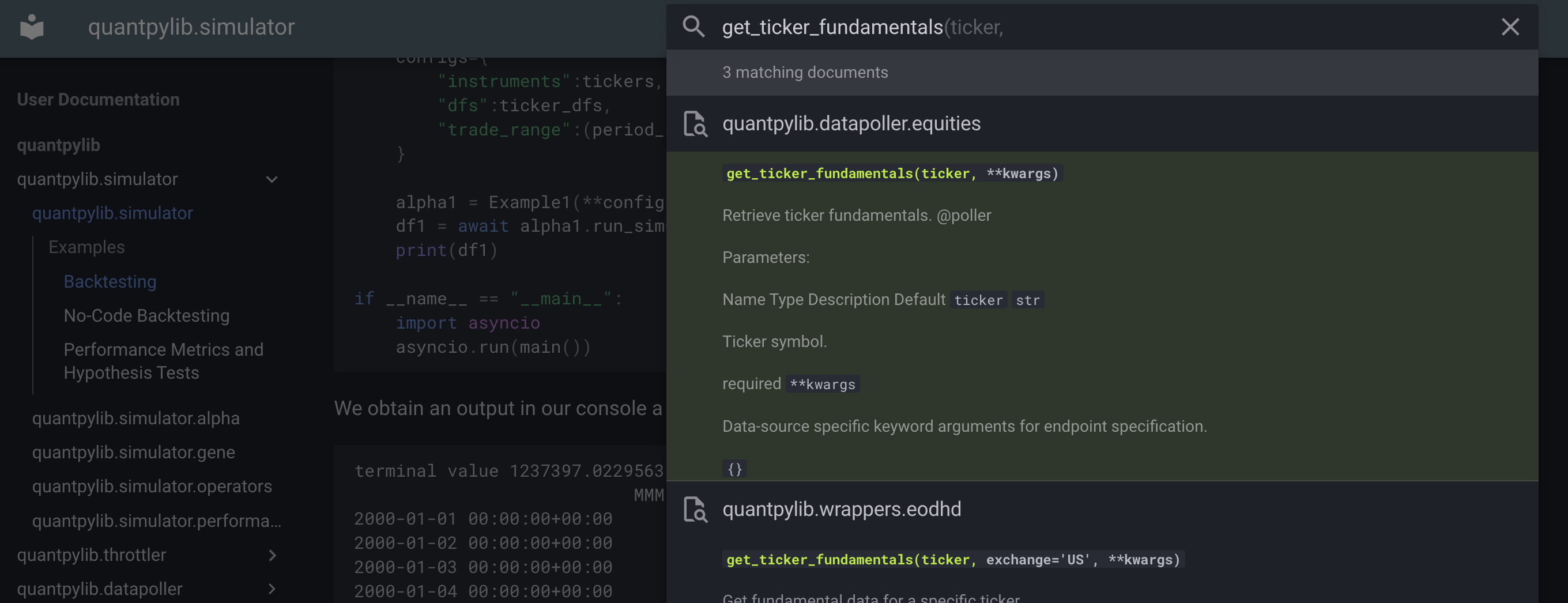Click the '**kwargs' code tag after required
The width and height of the screenshot is (1568, 603).
coord(823,385)
